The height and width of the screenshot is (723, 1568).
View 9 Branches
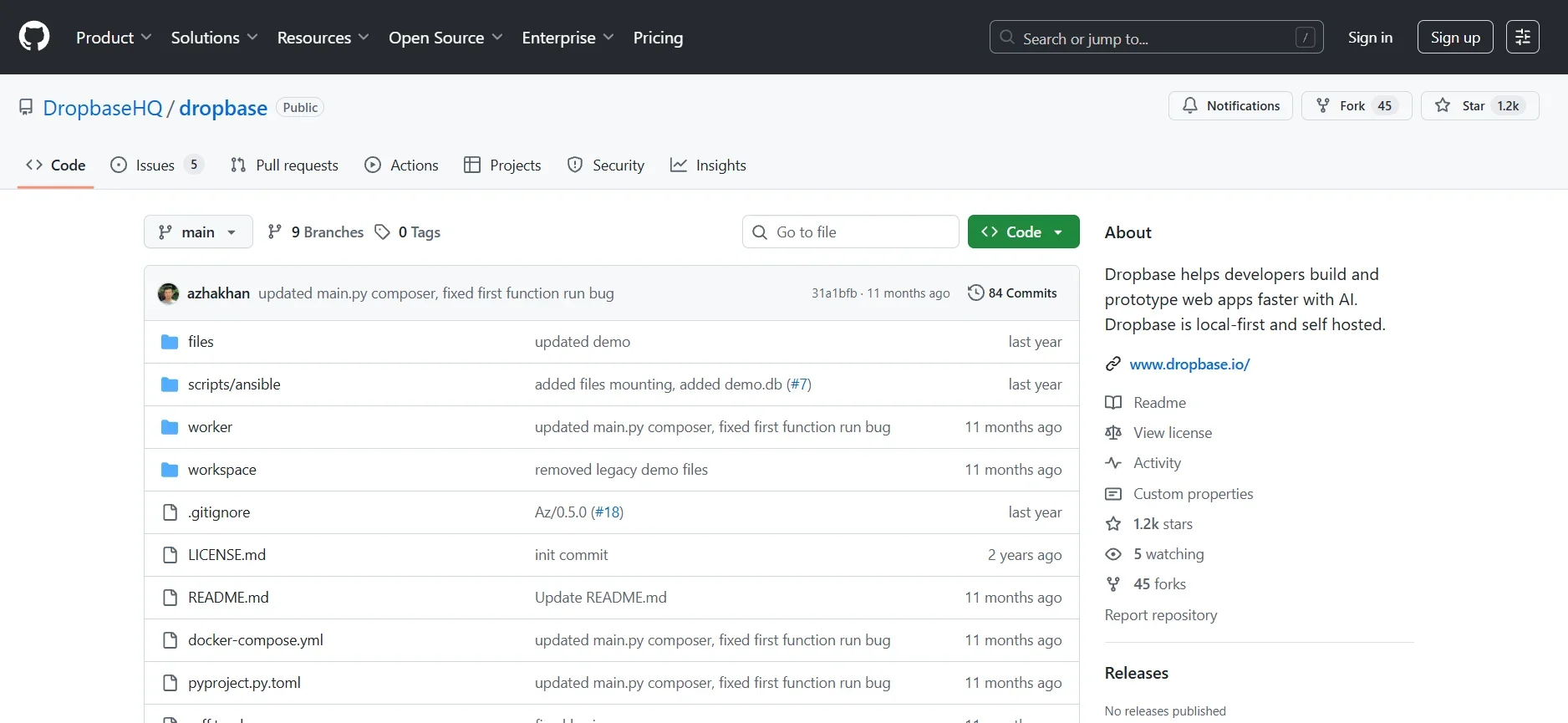click(315, 232)
